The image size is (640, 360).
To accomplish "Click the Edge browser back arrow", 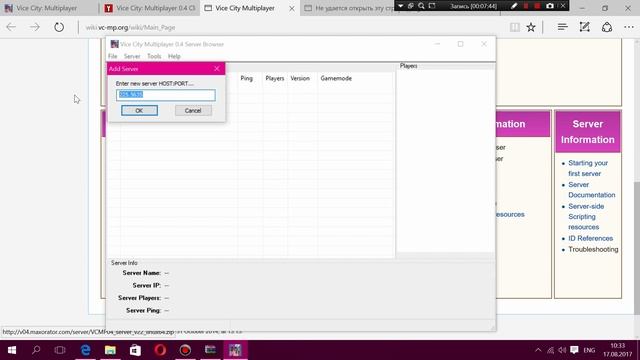I will 11,27.
